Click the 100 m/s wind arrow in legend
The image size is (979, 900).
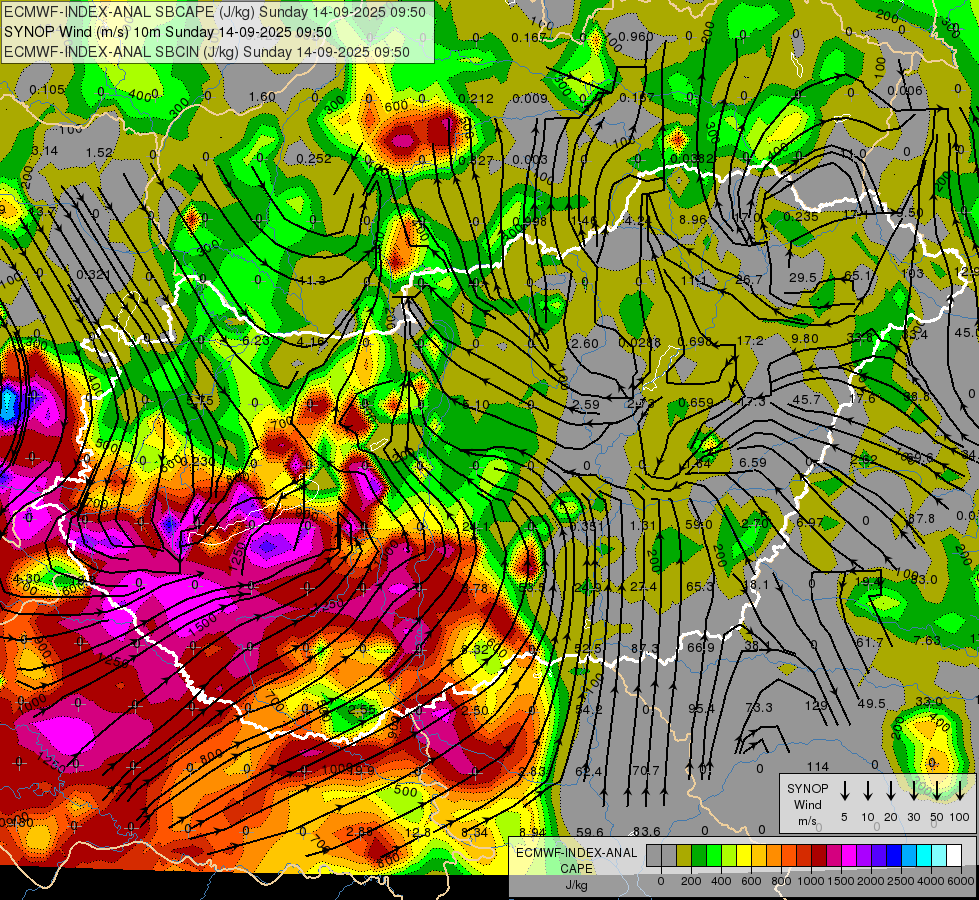tap(960, 790)
